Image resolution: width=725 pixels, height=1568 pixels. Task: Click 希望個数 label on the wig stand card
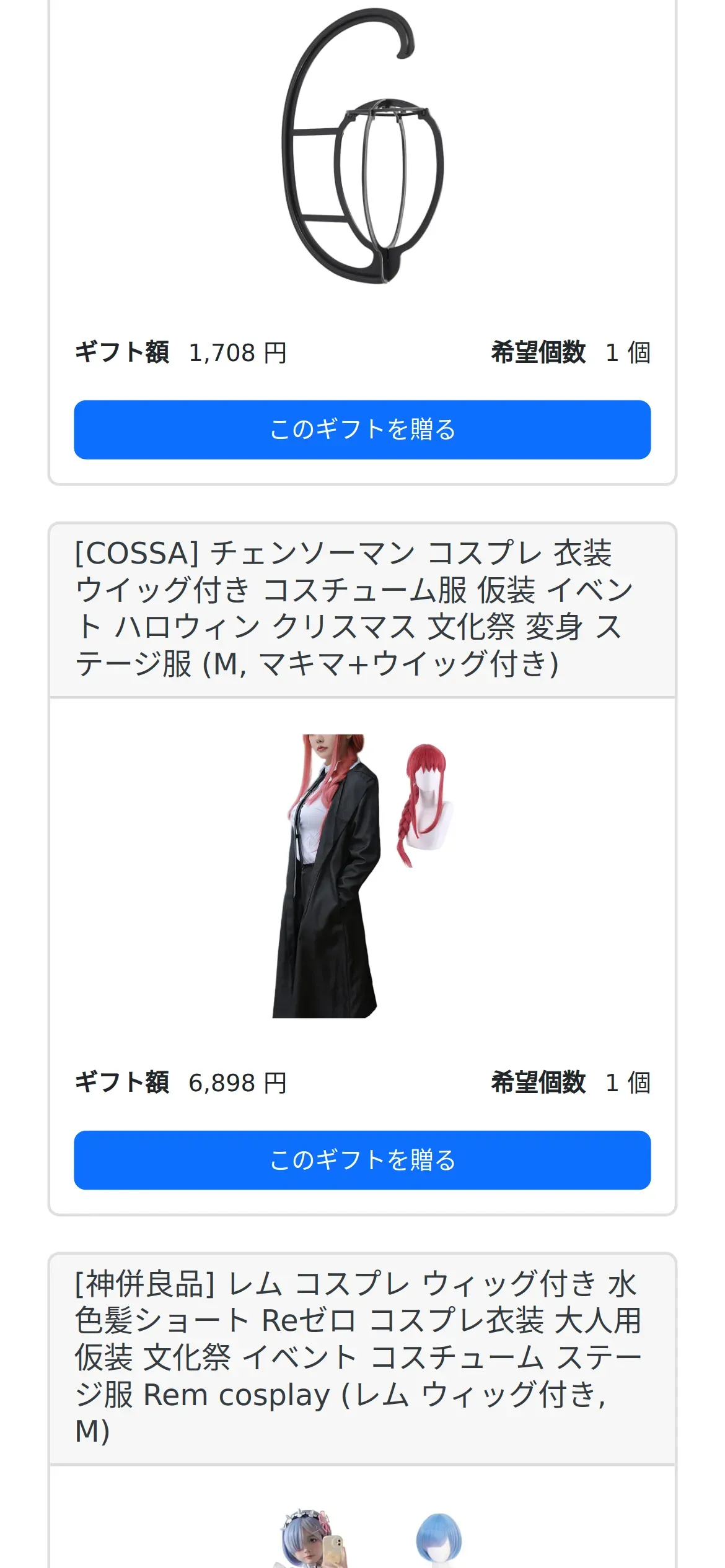pyautogui.click(x=538, y=352)
